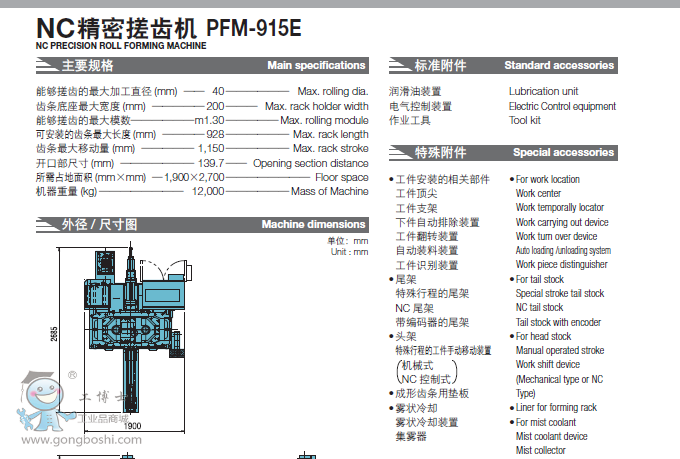Click the 'Main specifications' header
This screenshot has width=680, height=459.
(316, 65)
